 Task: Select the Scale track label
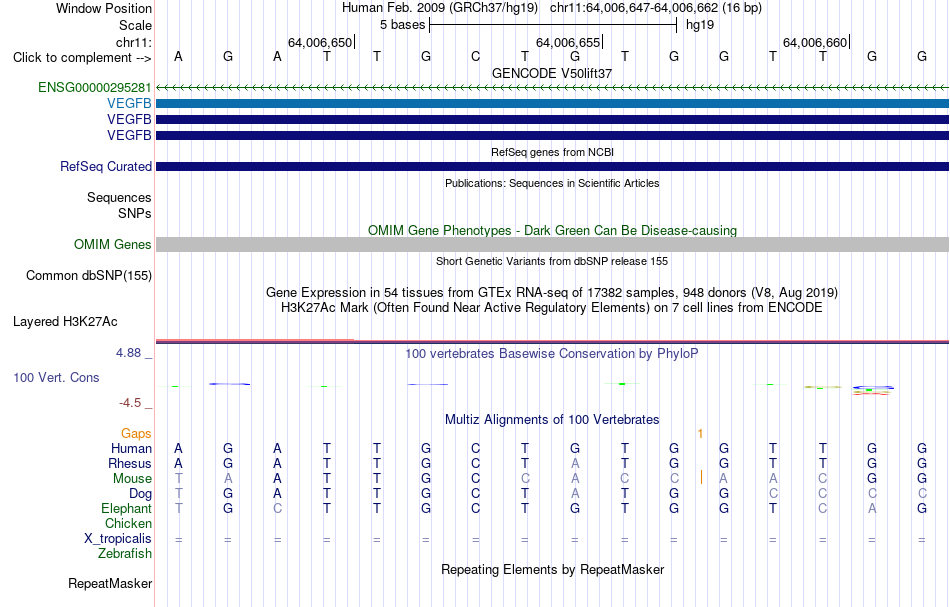tap(135, 25)
